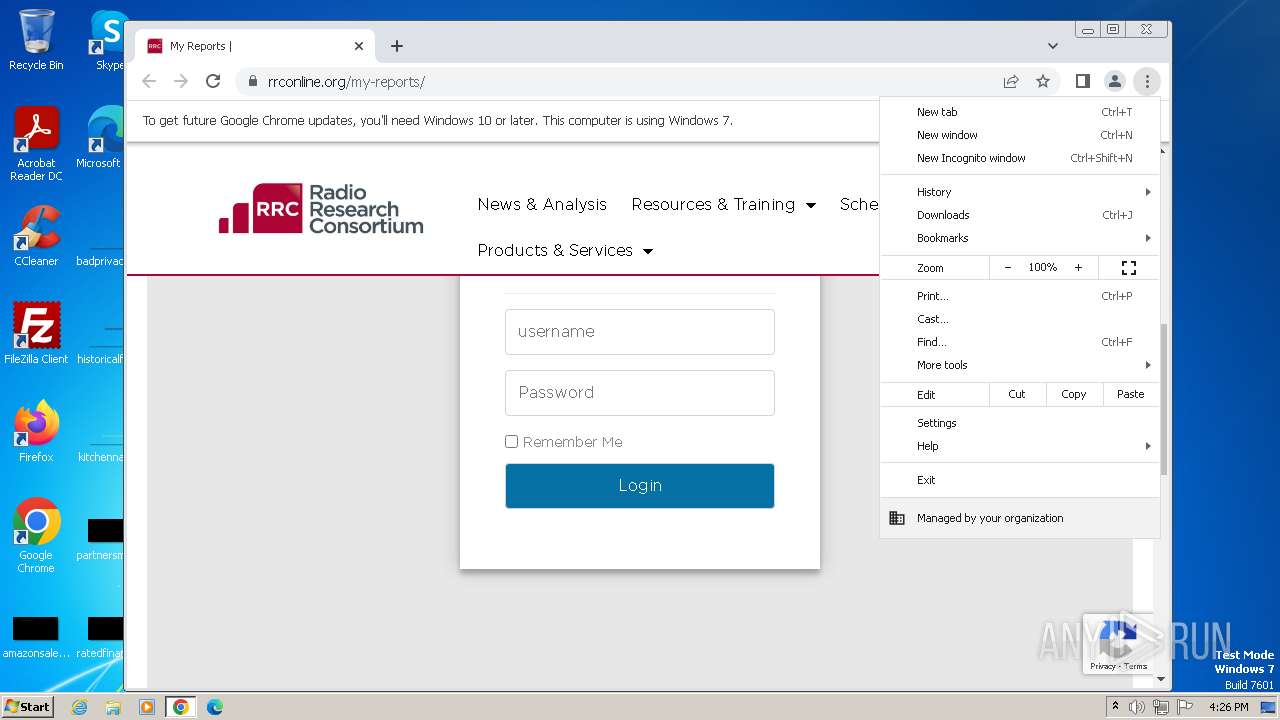This screenshot has height=720, width=1280.
Task: Click the address bar URL rrconline.org/my-reports/
Action: pyautogui.click(x=346, y=82)
